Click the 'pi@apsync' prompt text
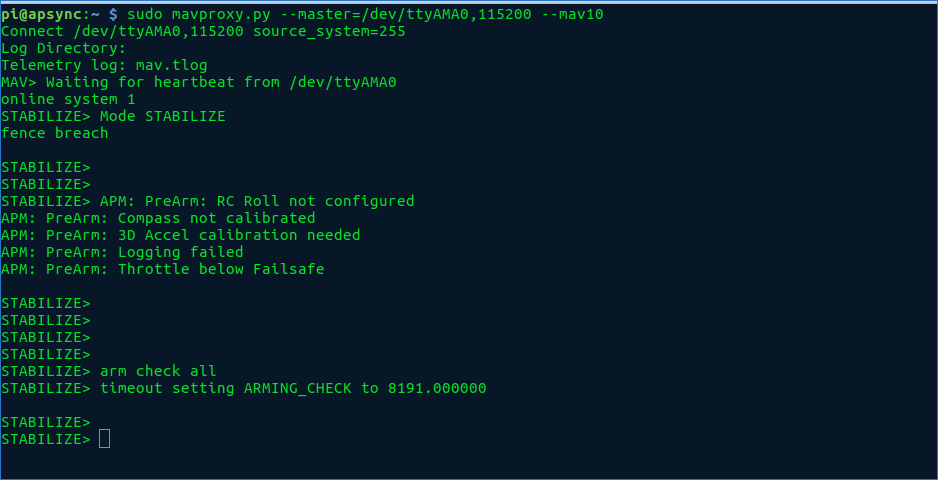The width and height of the screenshot is (938, 480). (41, 14)
